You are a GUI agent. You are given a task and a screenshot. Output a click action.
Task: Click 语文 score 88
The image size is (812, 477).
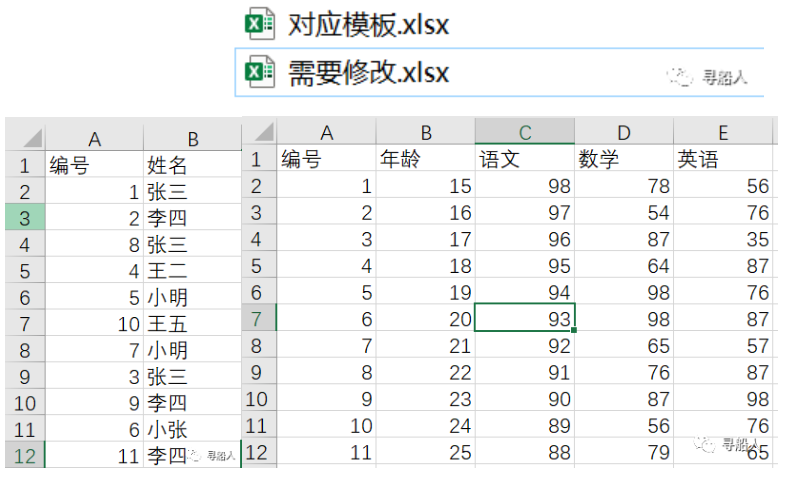pyautogui.click(x=525, y=452)
